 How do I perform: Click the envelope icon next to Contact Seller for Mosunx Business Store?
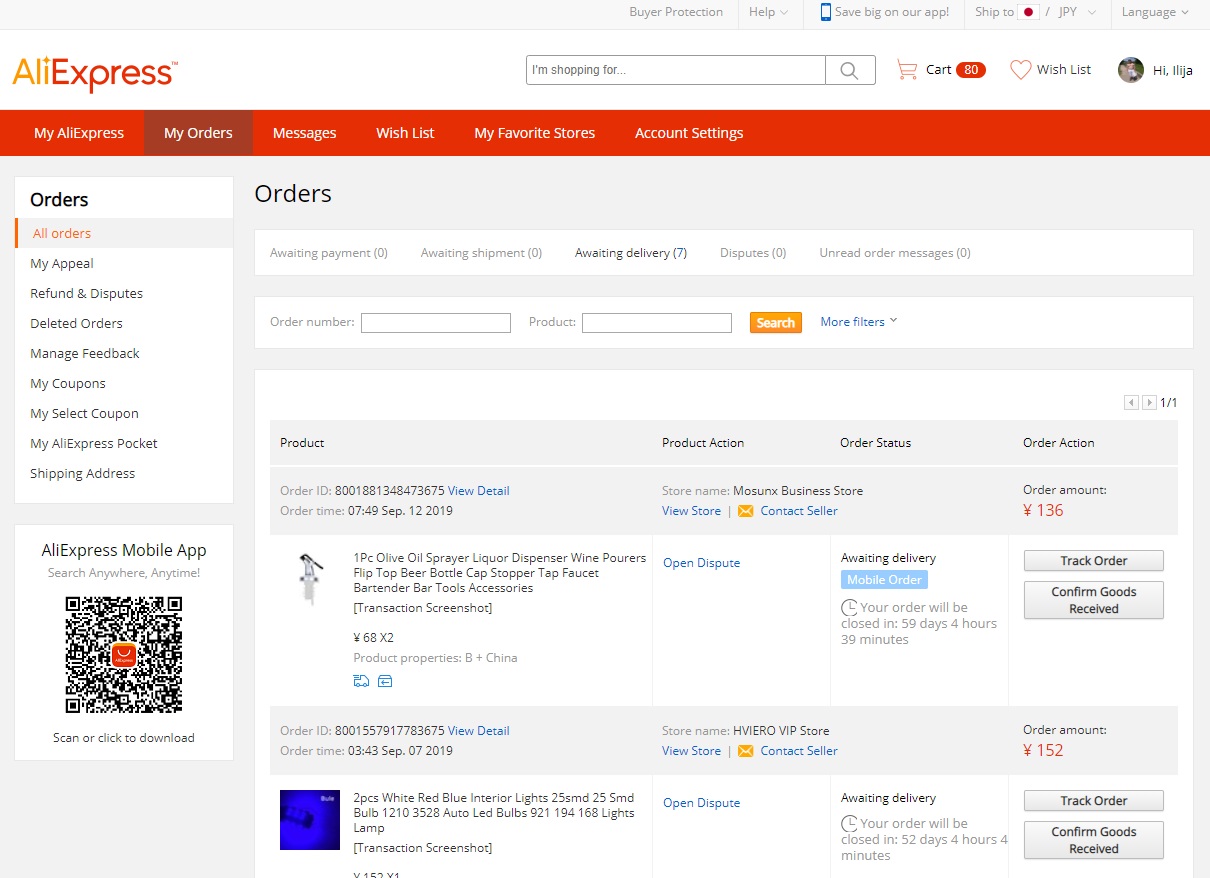[x=745, y=510]
